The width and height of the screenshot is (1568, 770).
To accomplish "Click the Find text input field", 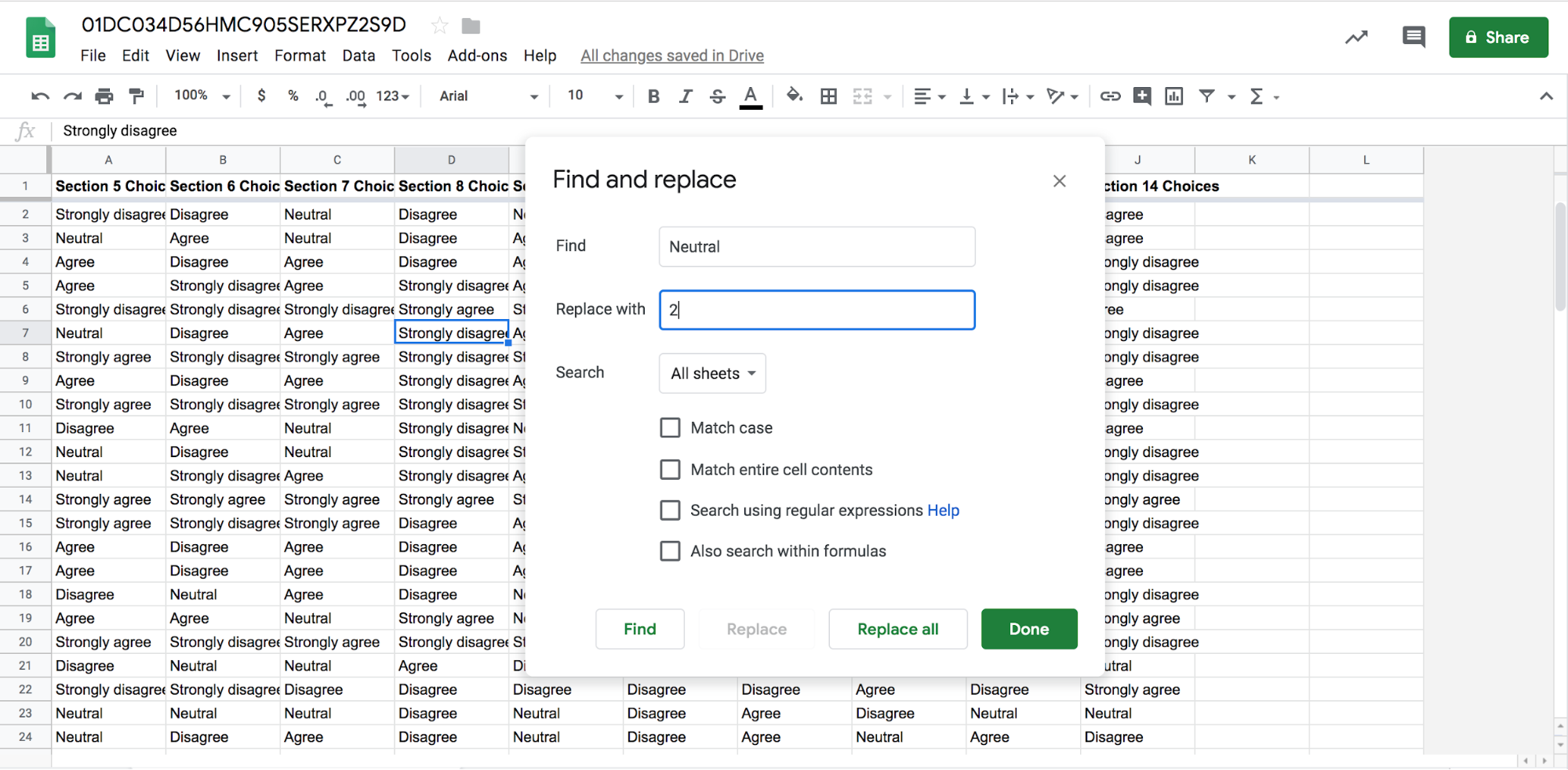I will tap(817, 247).
